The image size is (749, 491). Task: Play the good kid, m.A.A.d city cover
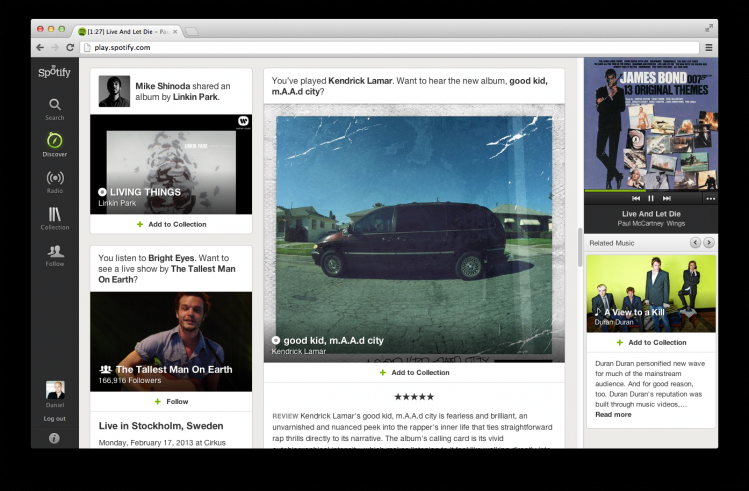pos(414,233)
